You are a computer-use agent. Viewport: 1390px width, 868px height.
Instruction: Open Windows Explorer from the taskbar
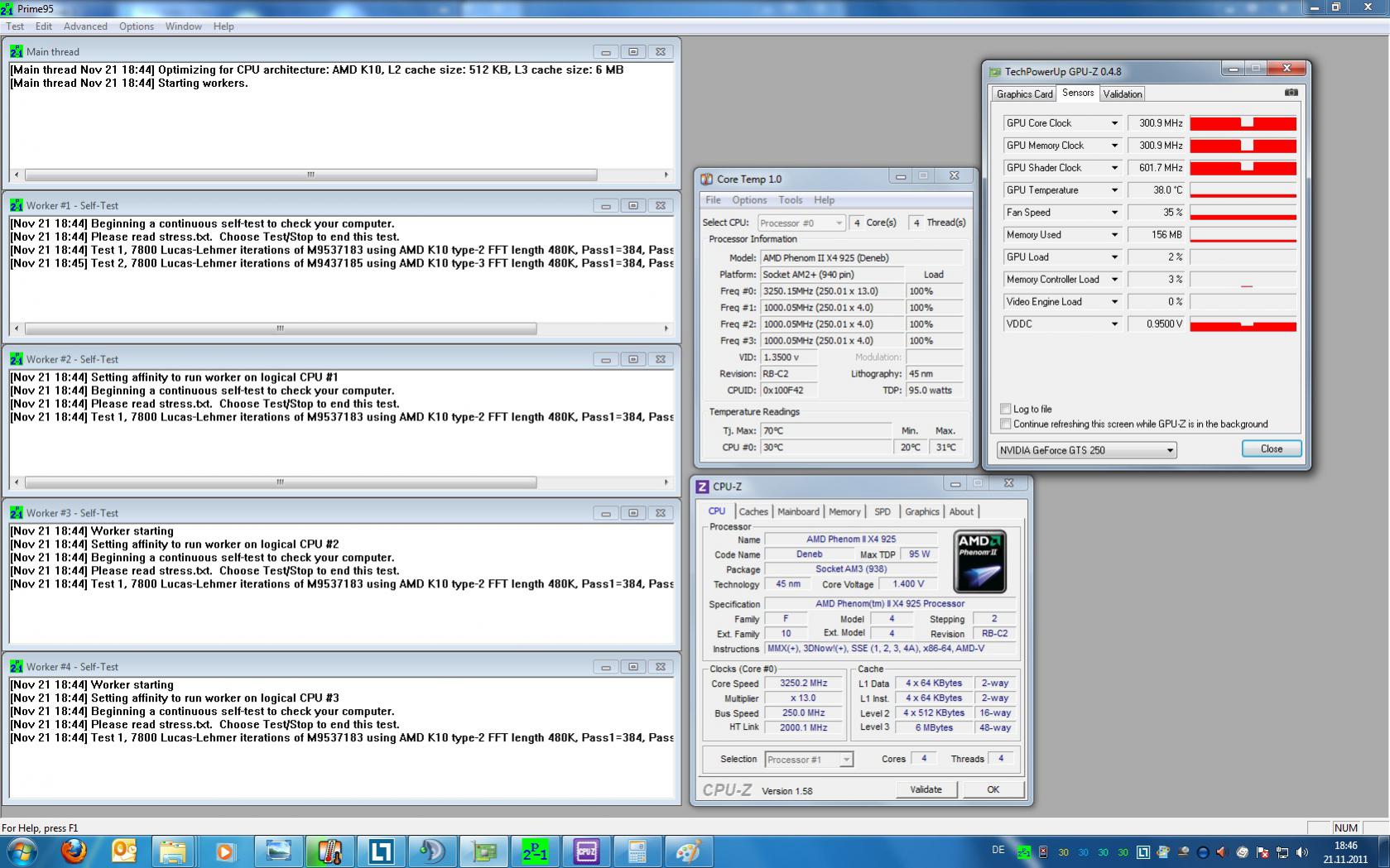(174, 851)
